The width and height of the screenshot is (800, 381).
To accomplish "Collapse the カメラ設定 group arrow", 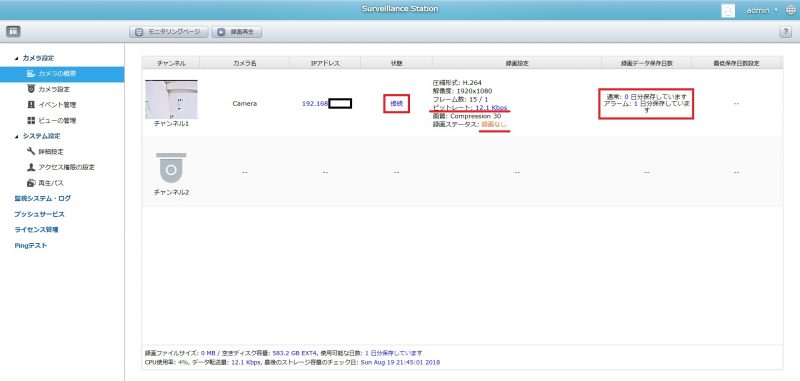I will click(16, 58).
